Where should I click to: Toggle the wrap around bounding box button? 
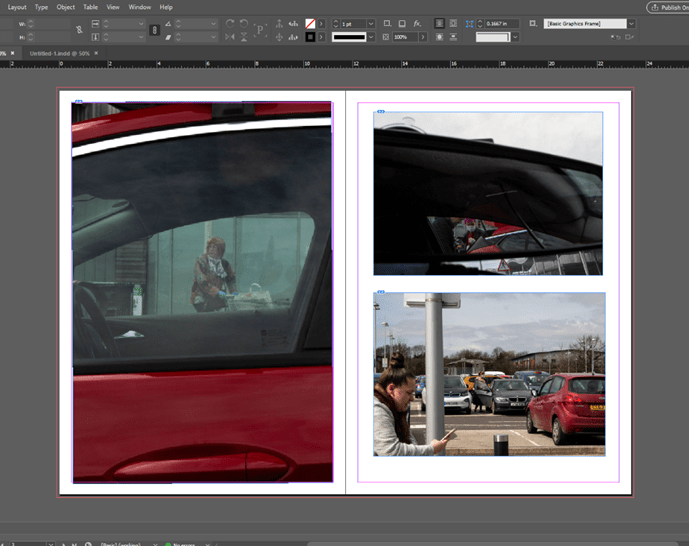[453, 23]
